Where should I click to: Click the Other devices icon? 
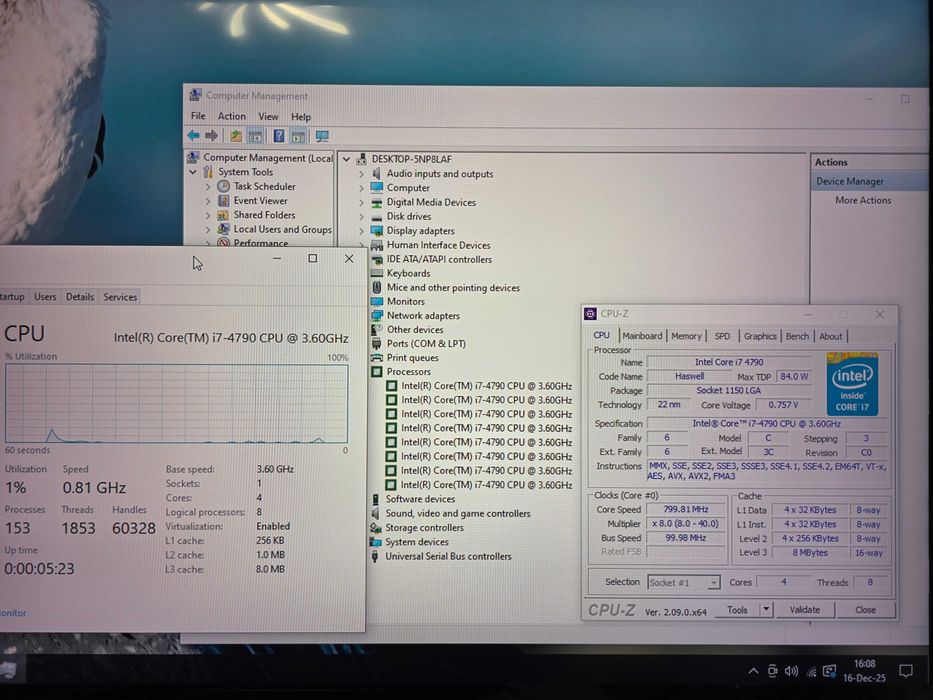coord(376,329)
